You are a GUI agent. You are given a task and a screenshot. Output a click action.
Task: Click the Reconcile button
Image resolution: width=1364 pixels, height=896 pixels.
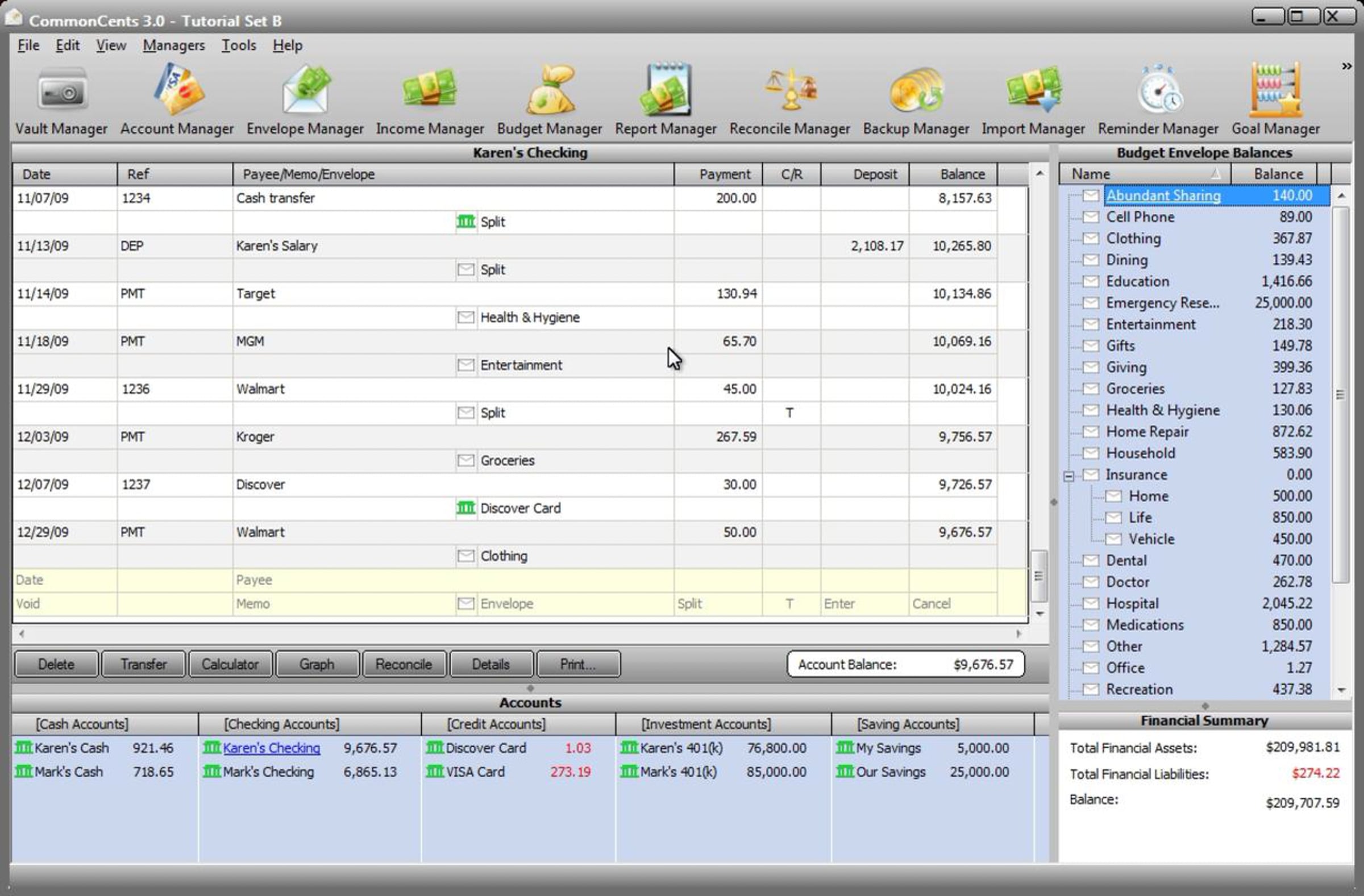coord(404,664)
